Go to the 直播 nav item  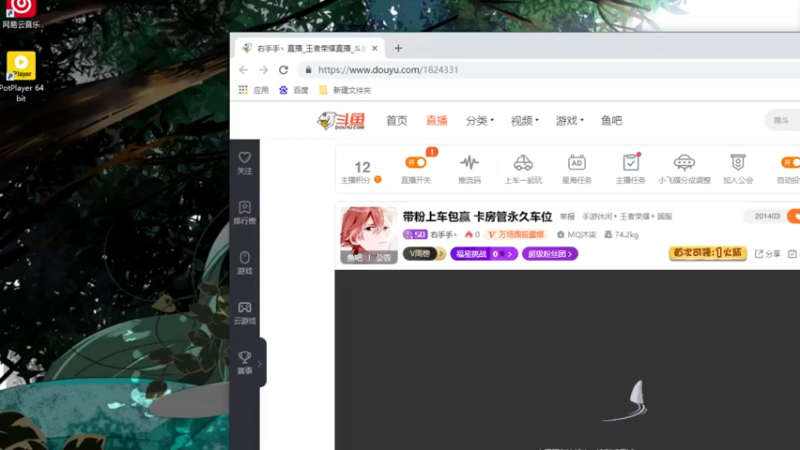pos(437,121)
